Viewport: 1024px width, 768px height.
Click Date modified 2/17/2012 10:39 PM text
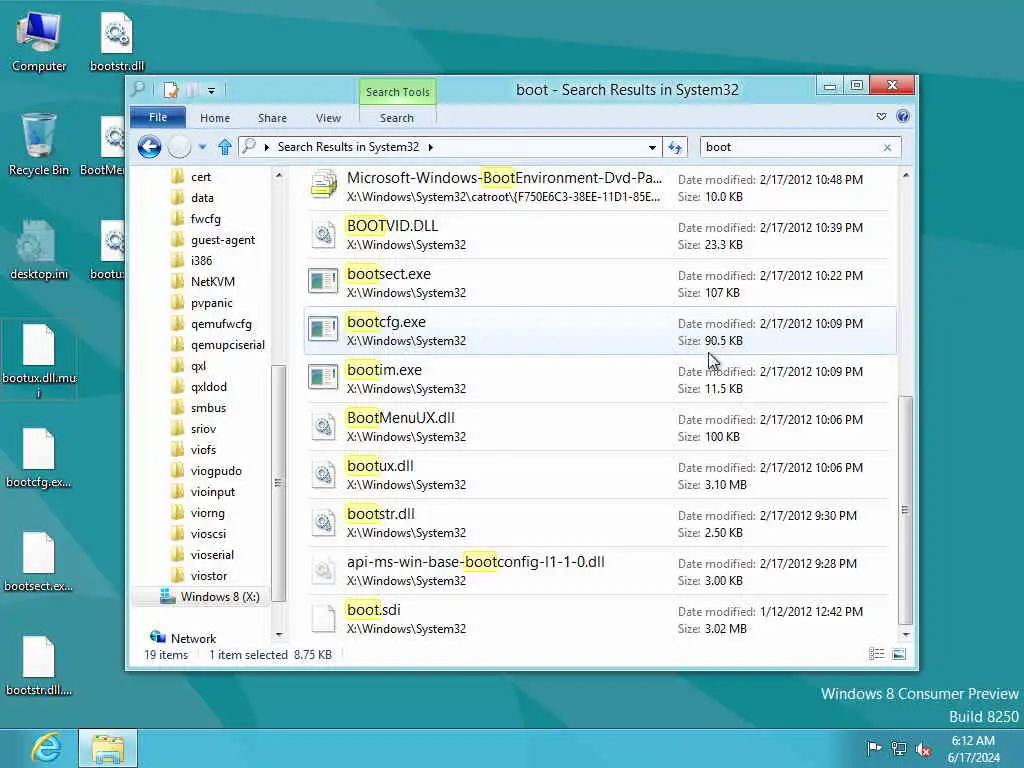[x=771, y=227]
